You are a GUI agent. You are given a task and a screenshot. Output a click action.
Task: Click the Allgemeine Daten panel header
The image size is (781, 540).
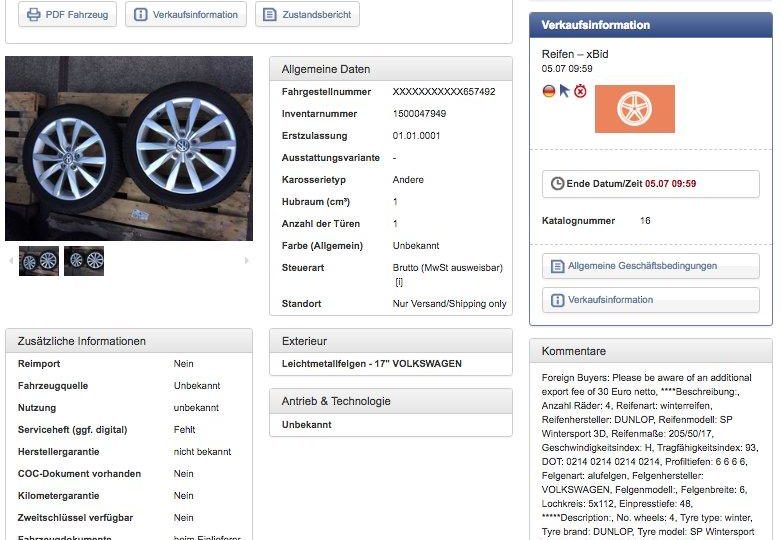(x=391, y=69)
